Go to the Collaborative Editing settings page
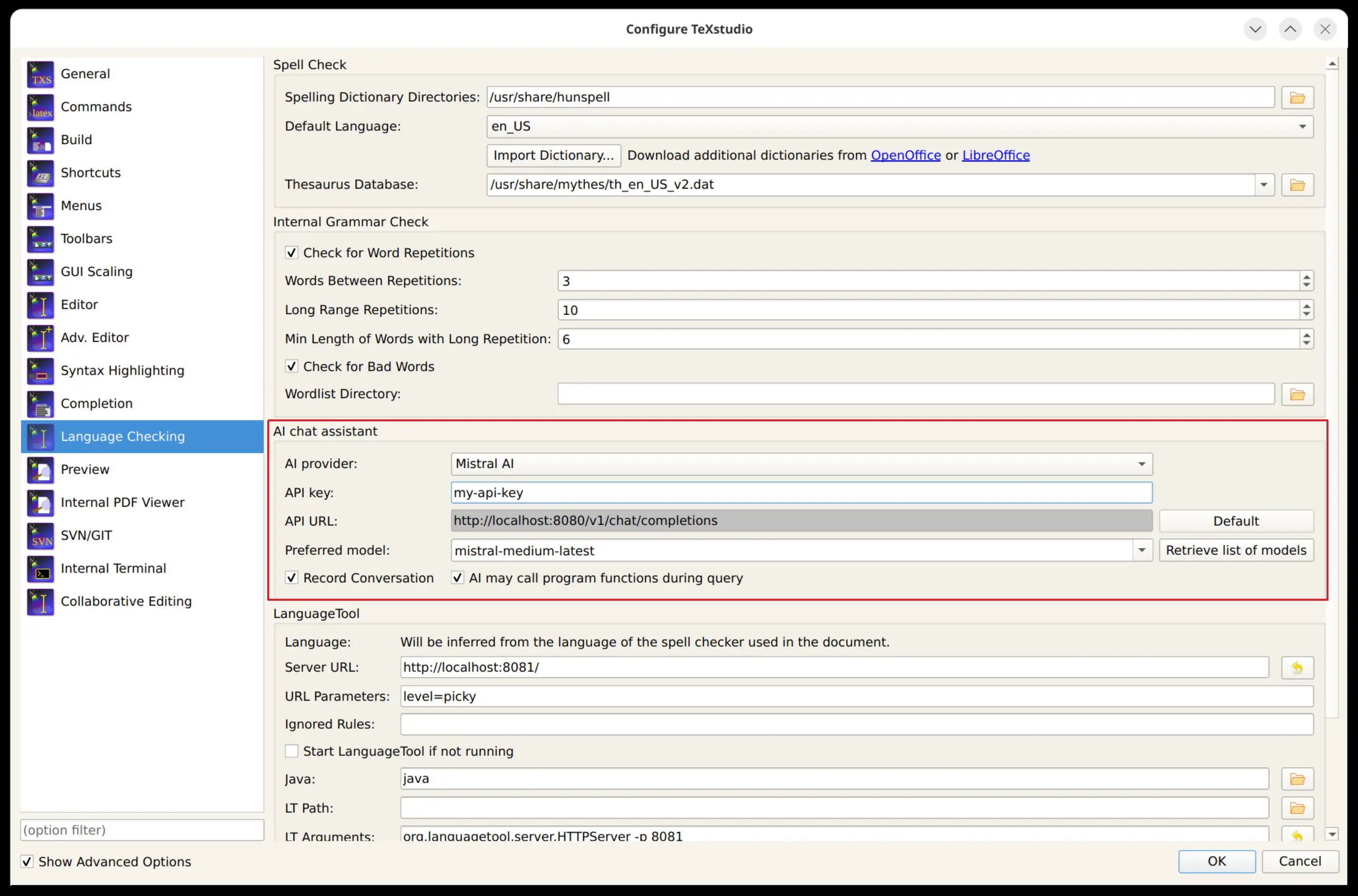This screenshot has width=1358, height=896. coord(126,602)
